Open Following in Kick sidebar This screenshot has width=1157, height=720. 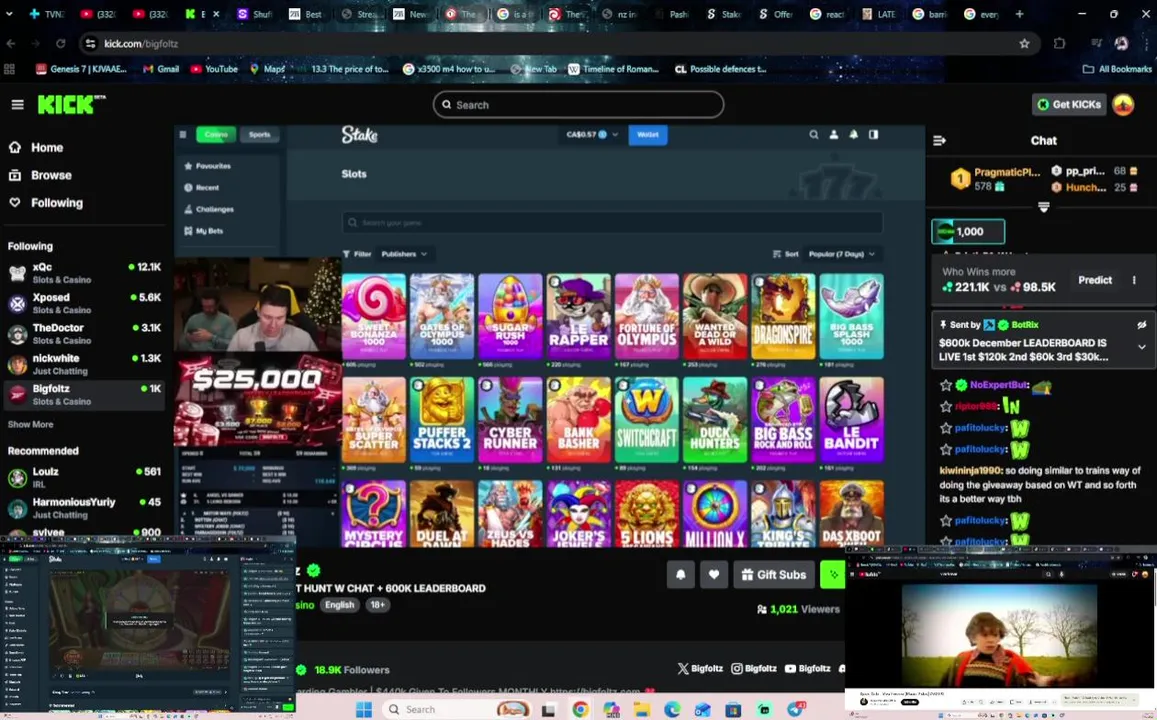(46, 203)
